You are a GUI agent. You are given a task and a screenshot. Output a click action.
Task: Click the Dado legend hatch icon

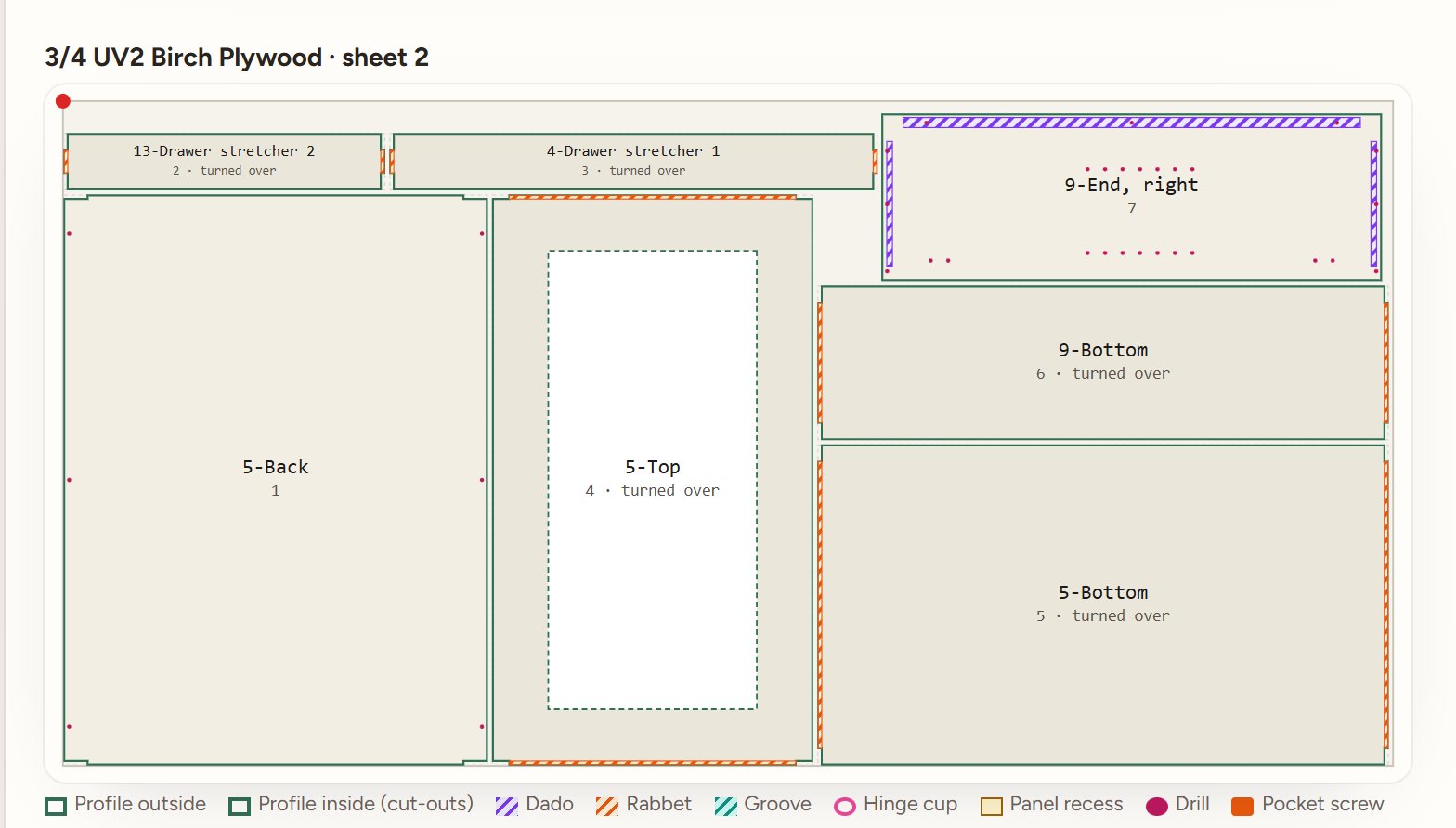507,806
